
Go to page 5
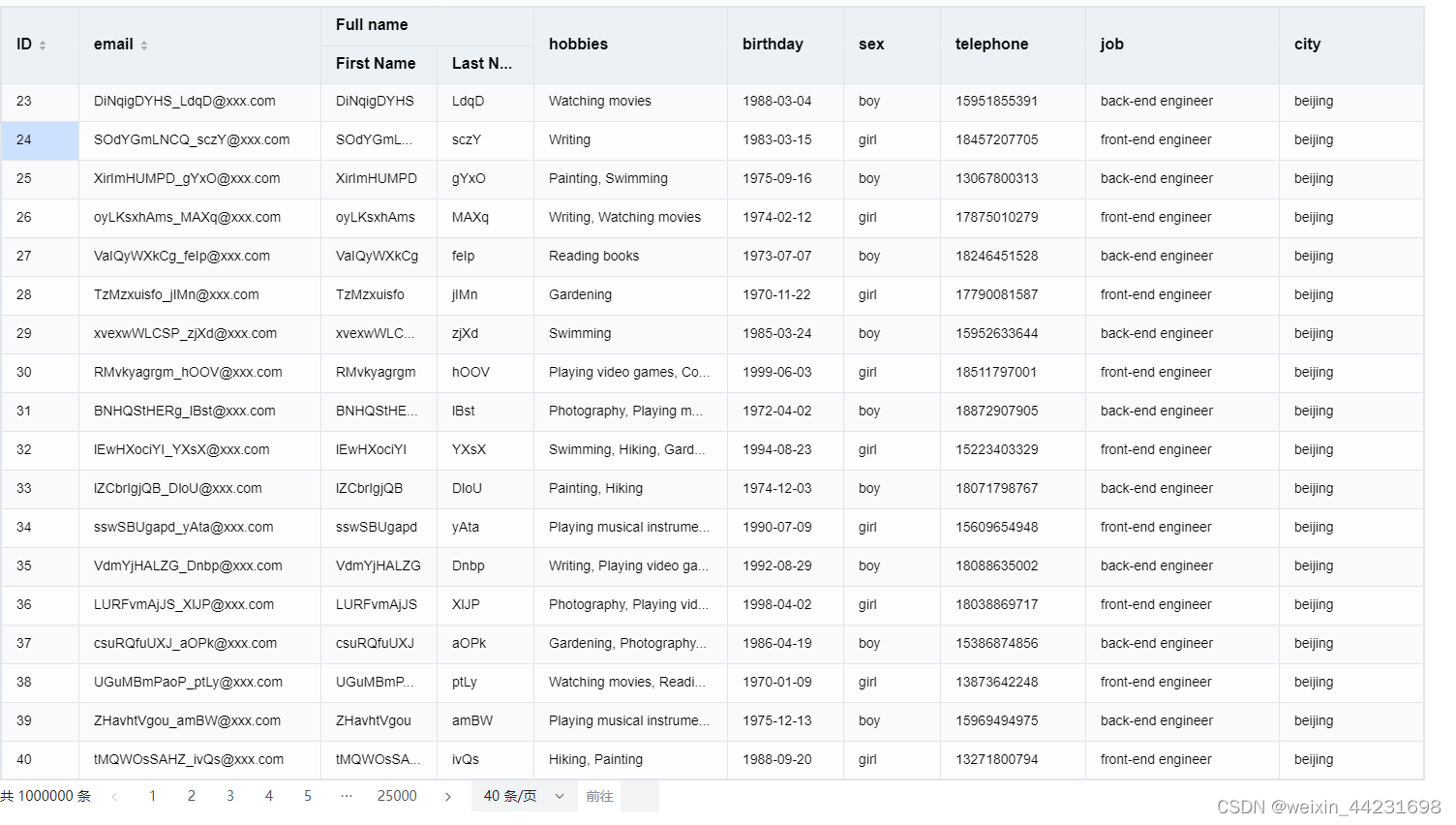pyautogui.click(x=308, y=796)
